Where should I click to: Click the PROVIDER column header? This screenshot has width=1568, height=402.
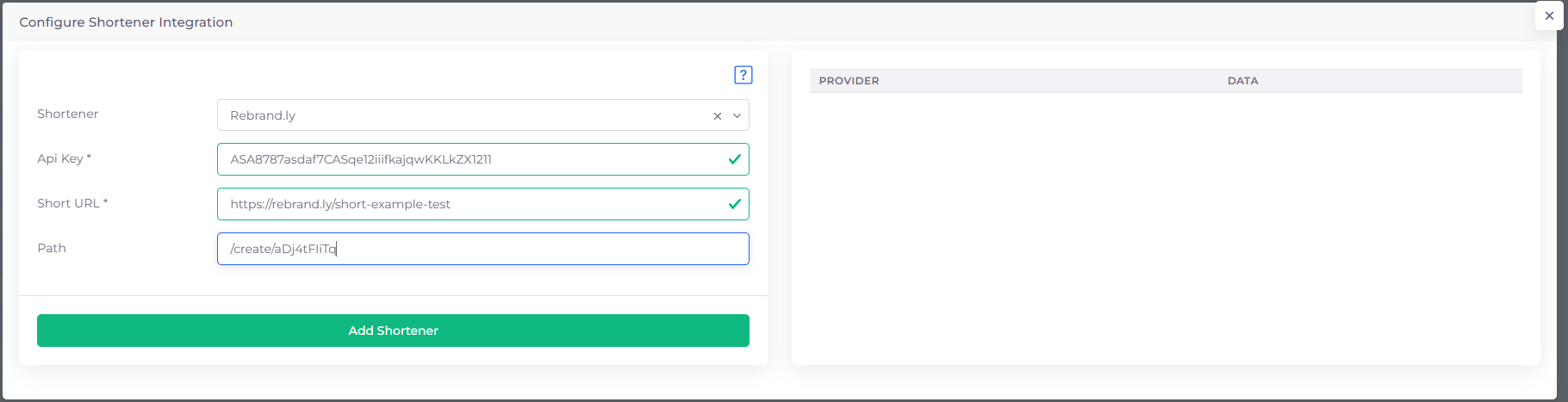click(x=849, y=81)
